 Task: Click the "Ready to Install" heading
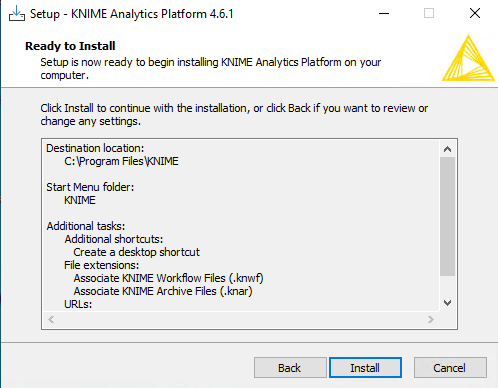coord(70,46)
